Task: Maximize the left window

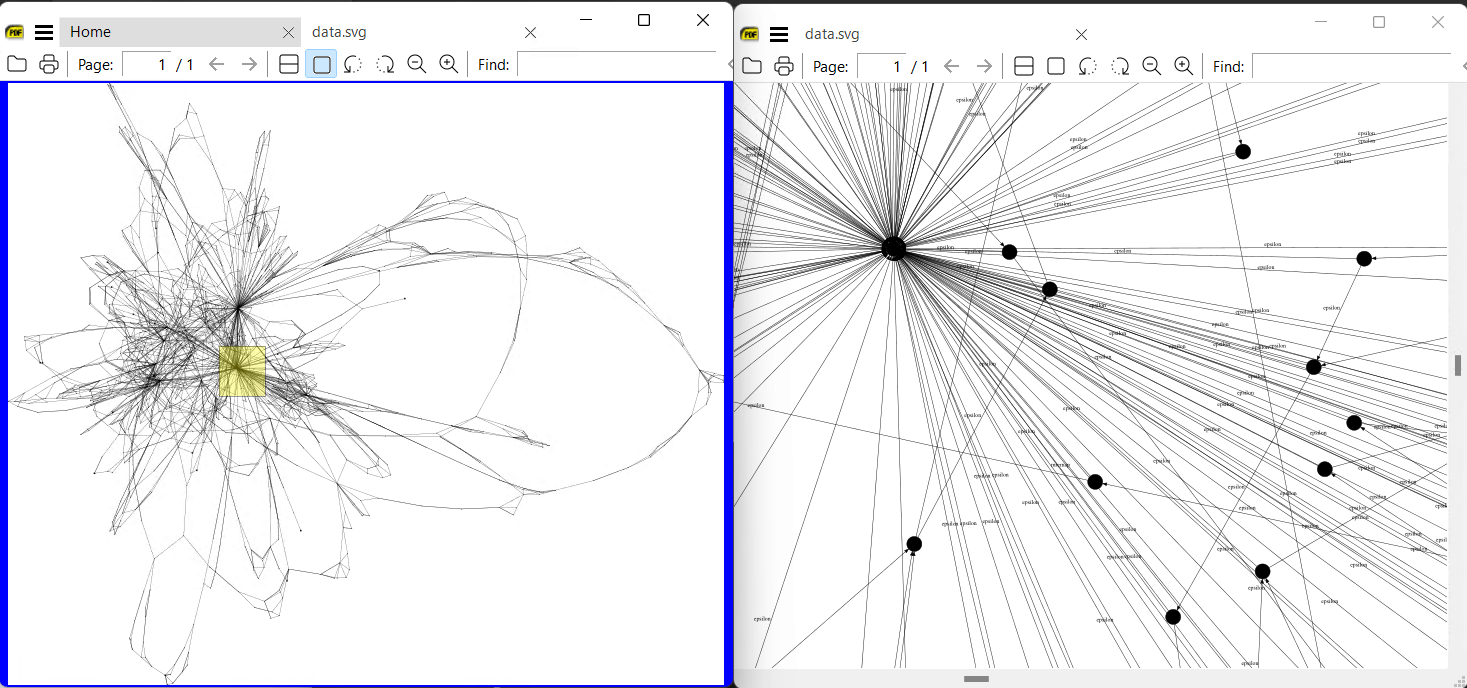Action: click(x=644, y=20)
